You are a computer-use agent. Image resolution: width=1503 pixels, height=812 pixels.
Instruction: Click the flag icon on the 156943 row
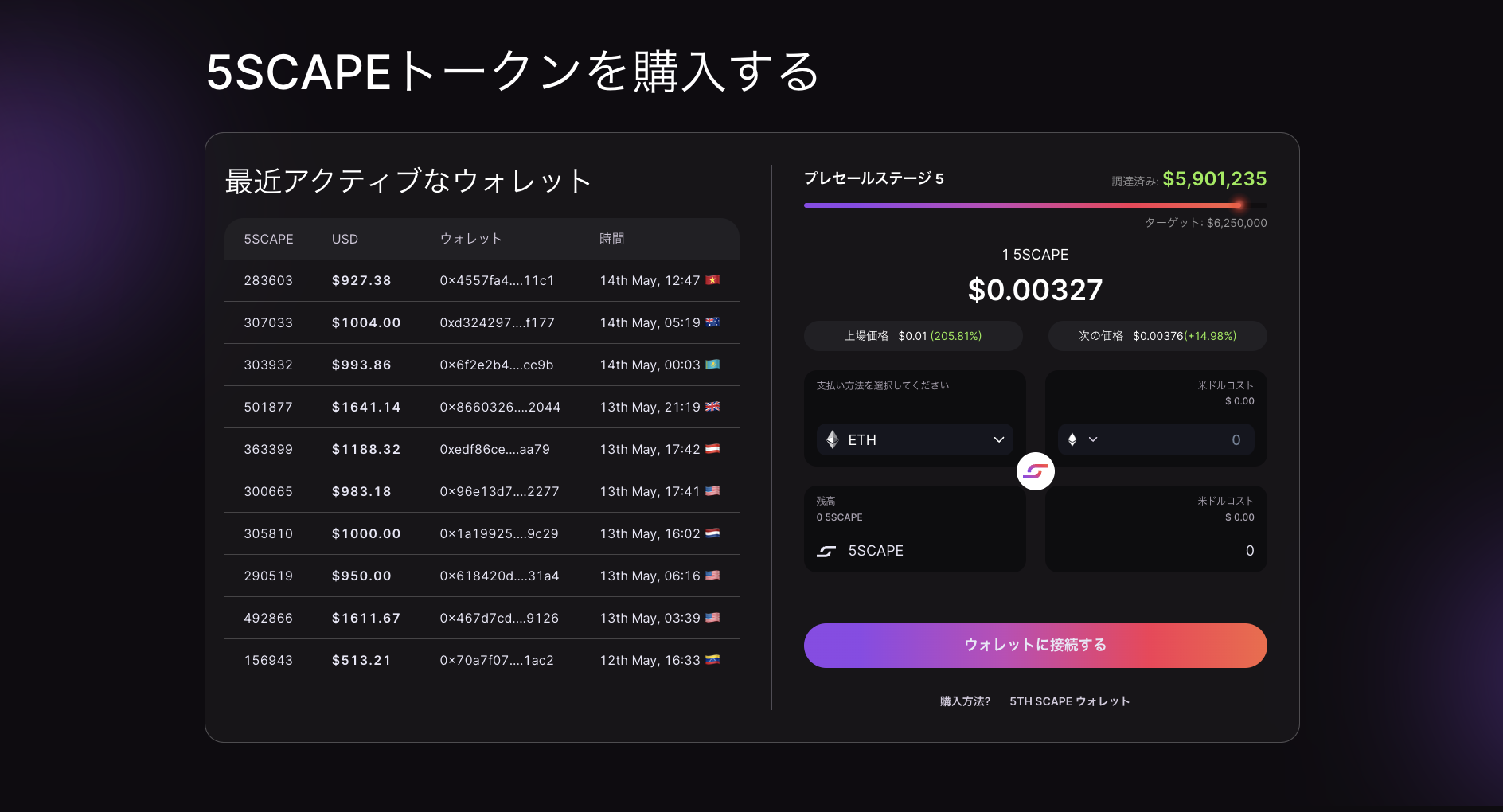(x=712, y=660)
